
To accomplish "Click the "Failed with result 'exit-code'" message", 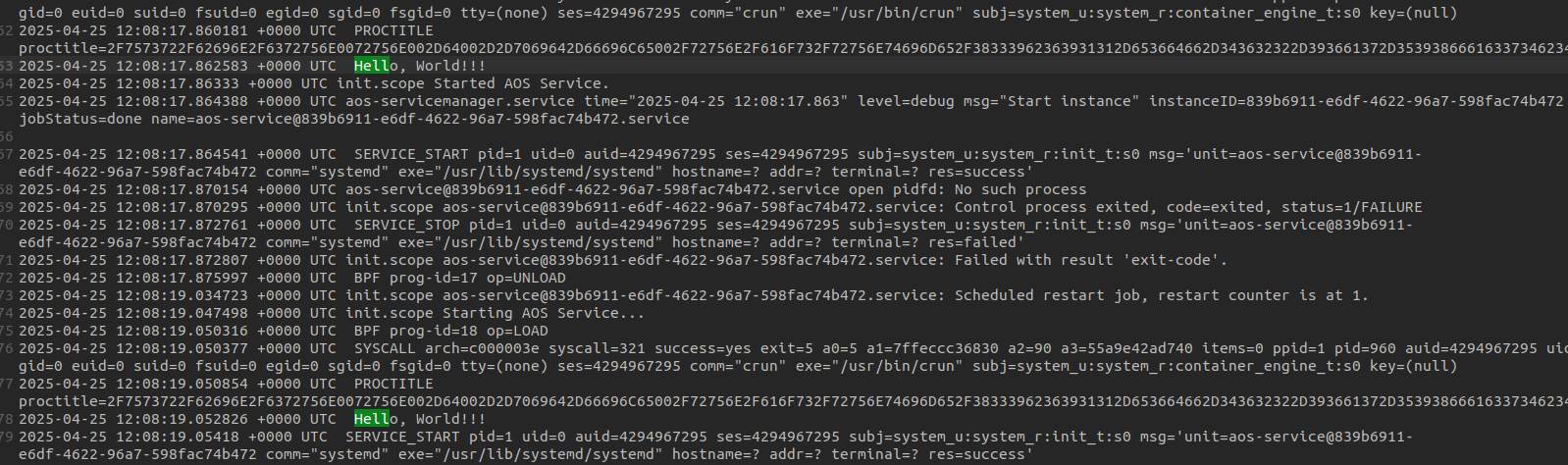I will tap(1089, 260).
